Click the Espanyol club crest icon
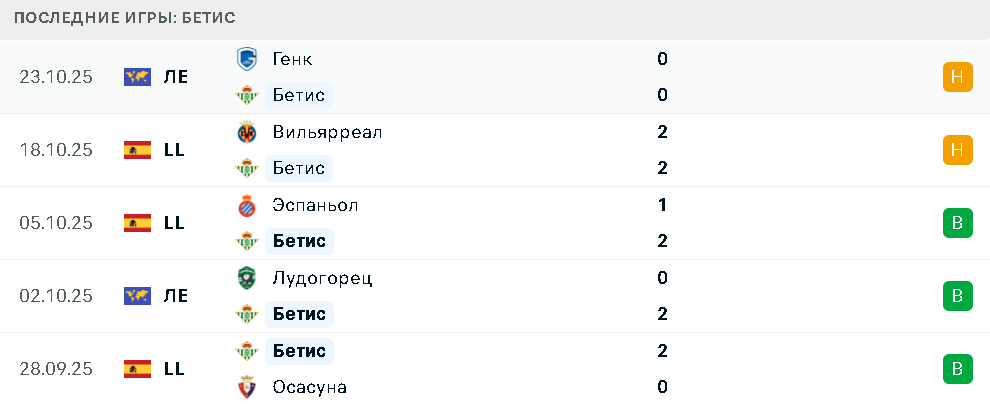The image size is (990, 404). pyautogui.click(x=246, y=205)
